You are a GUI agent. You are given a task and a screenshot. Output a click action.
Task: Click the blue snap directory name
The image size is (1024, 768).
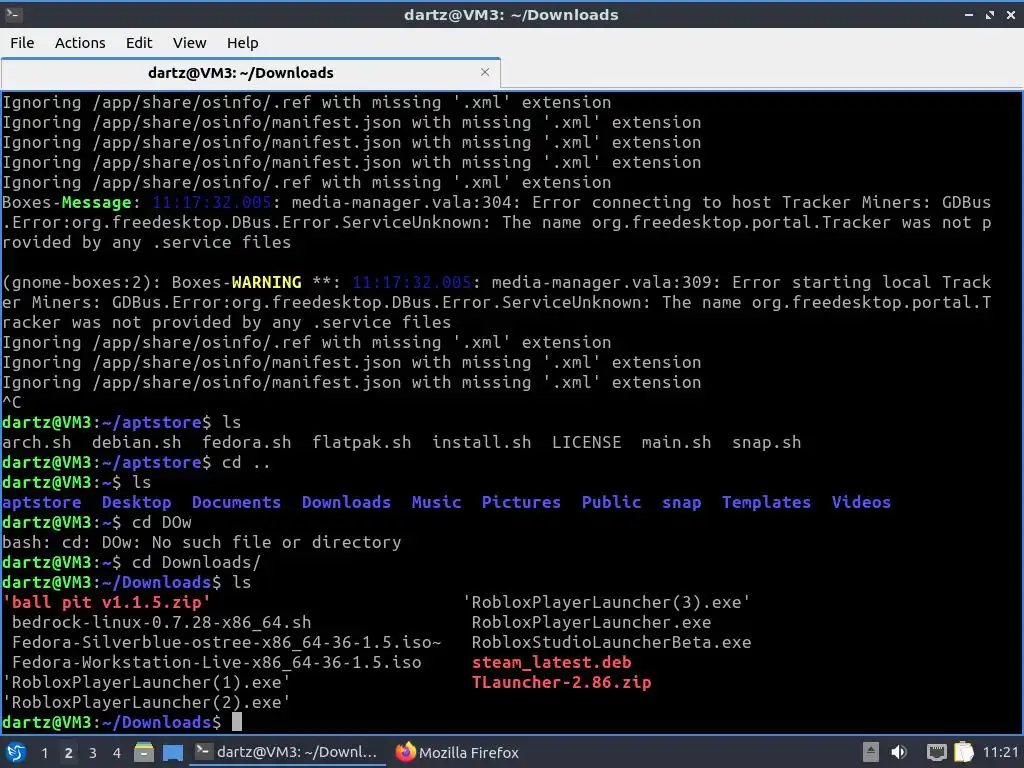(x=681, y=502)
